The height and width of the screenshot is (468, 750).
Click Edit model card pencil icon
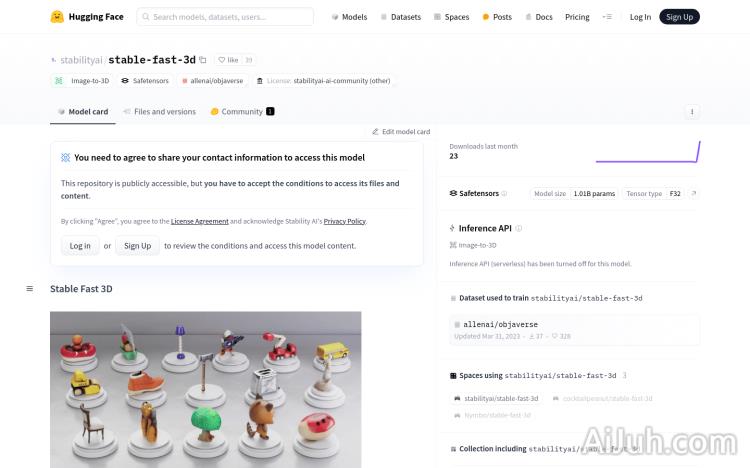point(375,132)
